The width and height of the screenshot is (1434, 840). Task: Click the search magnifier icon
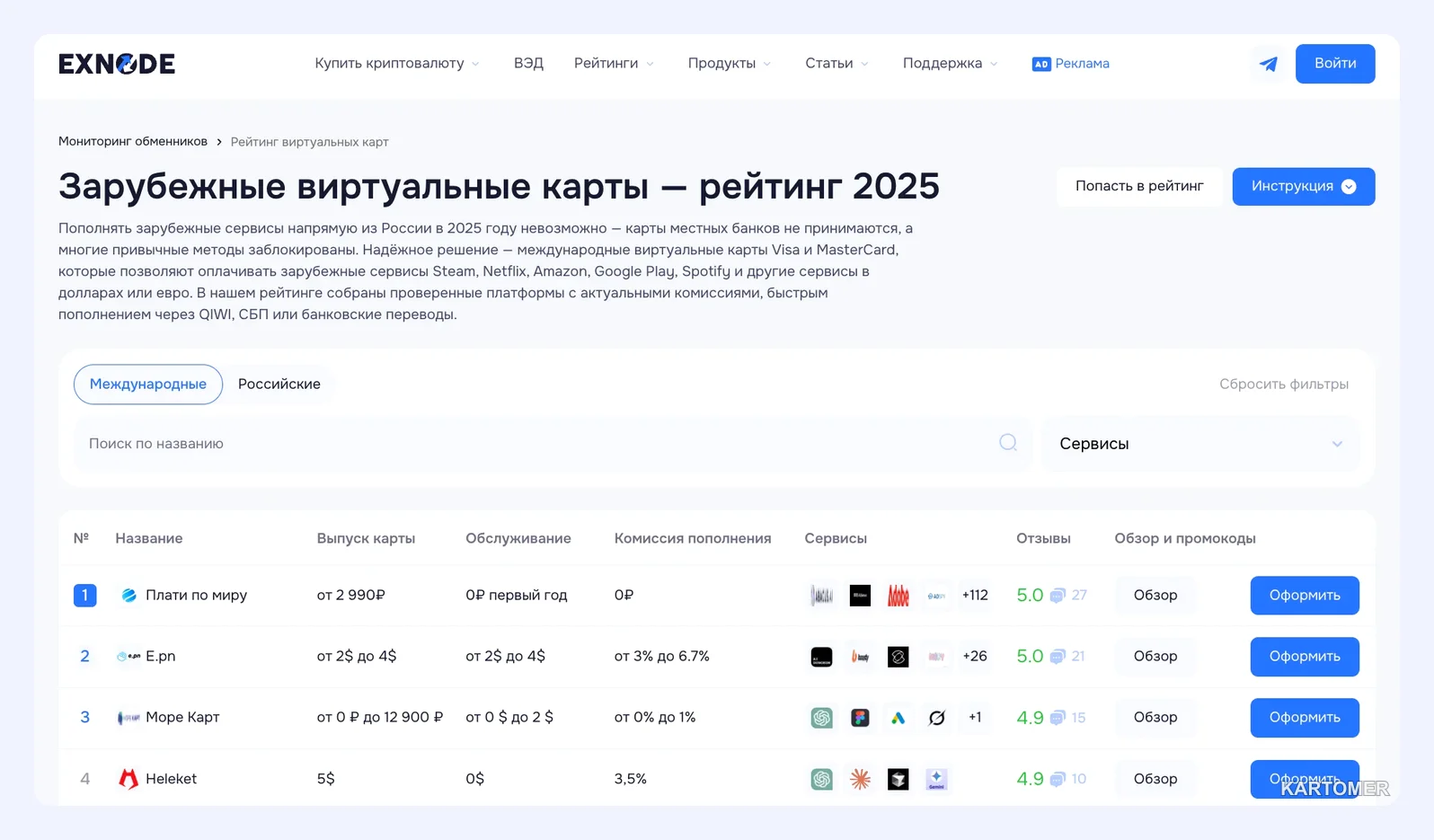(1008, 443)
